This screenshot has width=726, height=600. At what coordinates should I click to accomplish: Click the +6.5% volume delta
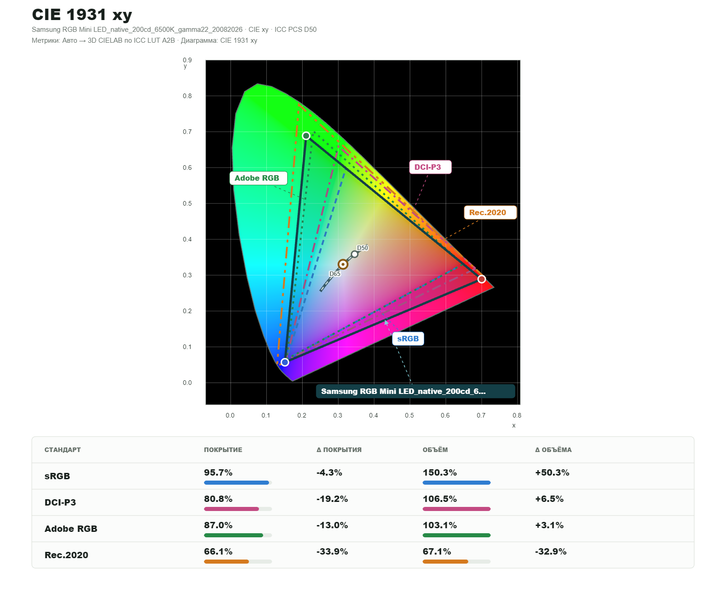[x=549, y=499]
